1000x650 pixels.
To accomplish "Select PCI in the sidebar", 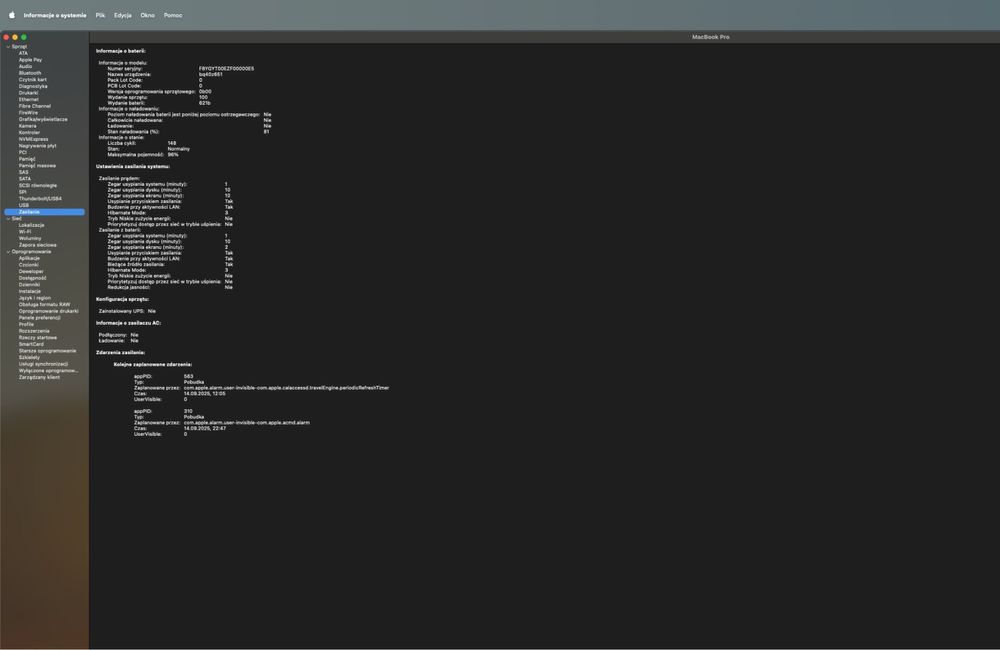I will [22, 152].
